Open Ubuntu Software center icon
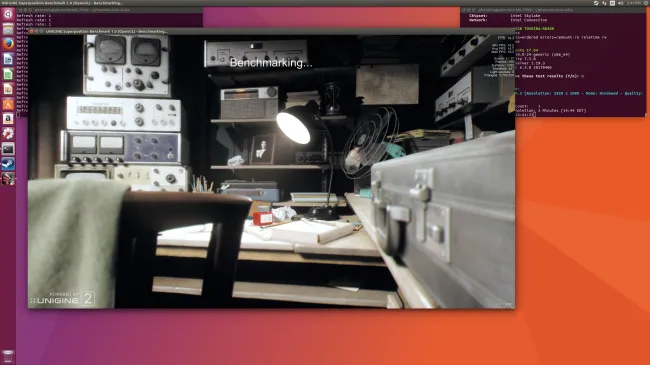Image resolution: width=650 pixels, height=365 pixels. pos(8,104)
